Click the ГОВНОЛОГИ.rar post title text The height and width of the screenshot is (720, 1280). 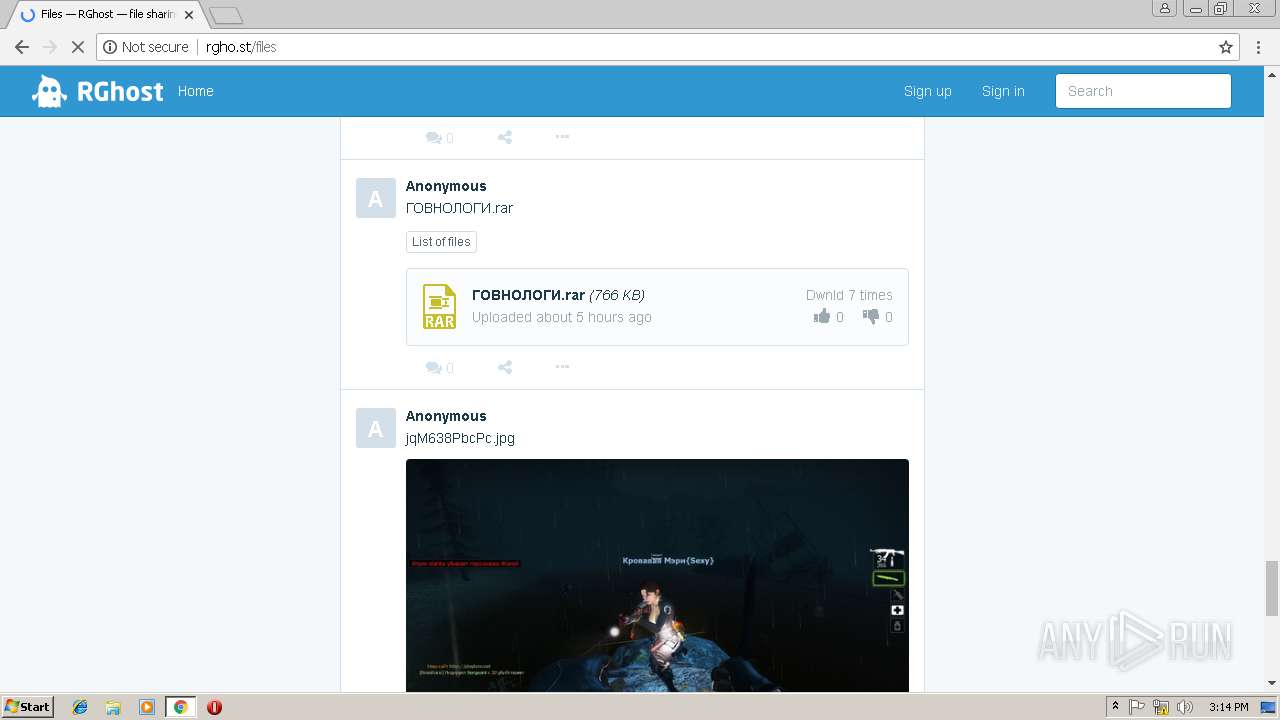click(459, 208)
